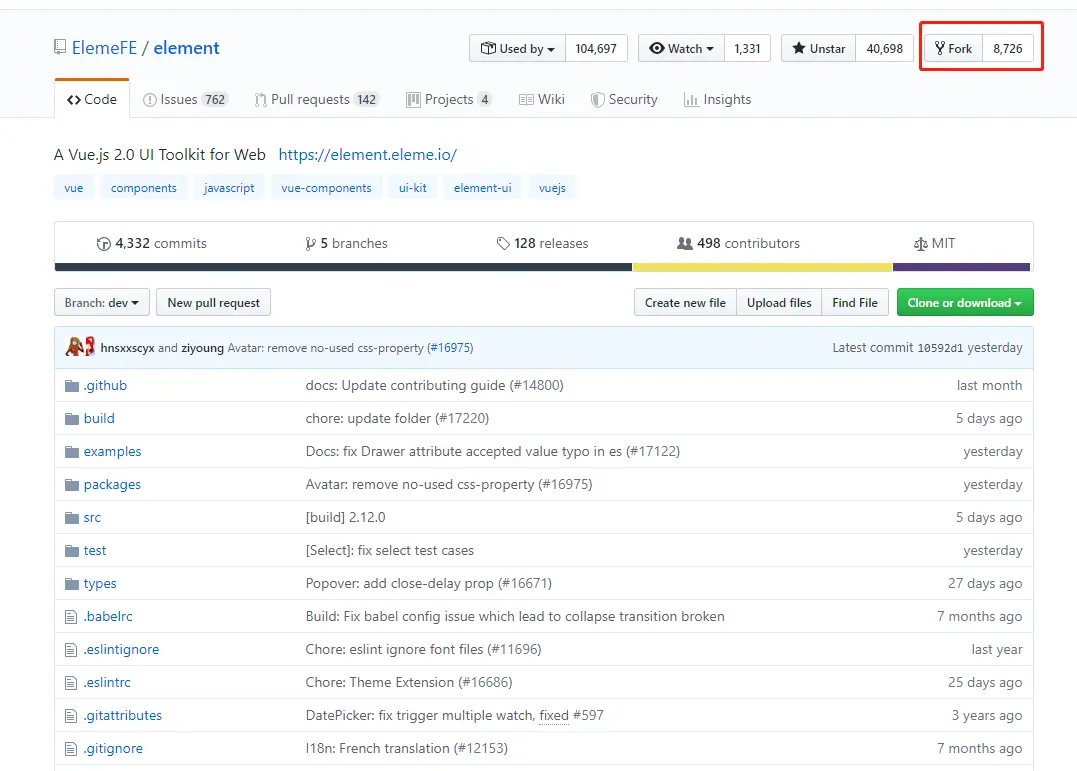Screen dimensions: 1077x771
Task: Open the ziyoung author link
Action: point(203,348)
